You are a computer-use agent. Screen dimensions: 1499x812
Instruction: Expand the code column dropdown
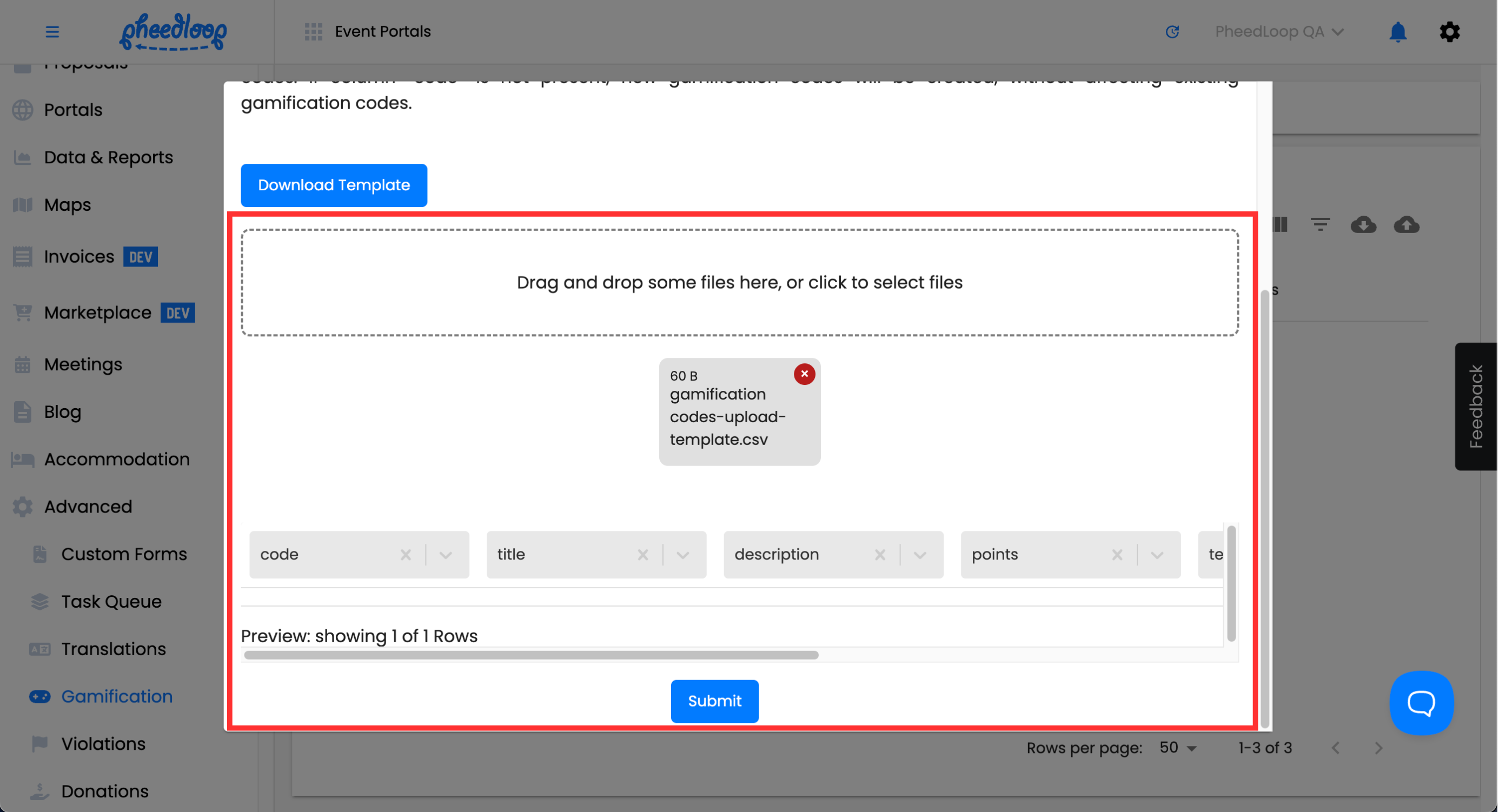coord(446,555)
